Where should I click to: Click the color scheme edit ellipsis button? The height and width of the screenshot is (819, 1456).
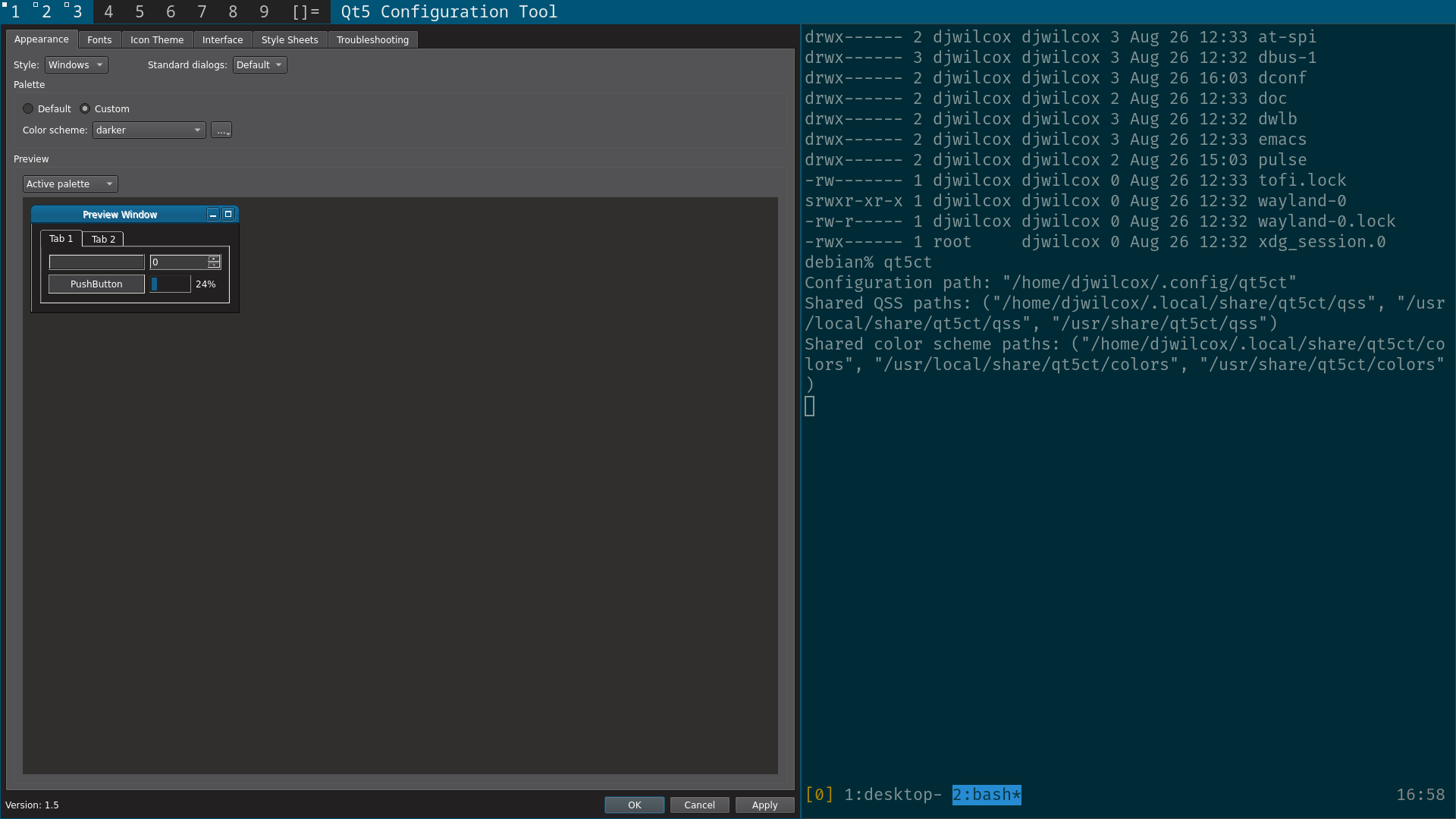[221, 130]
